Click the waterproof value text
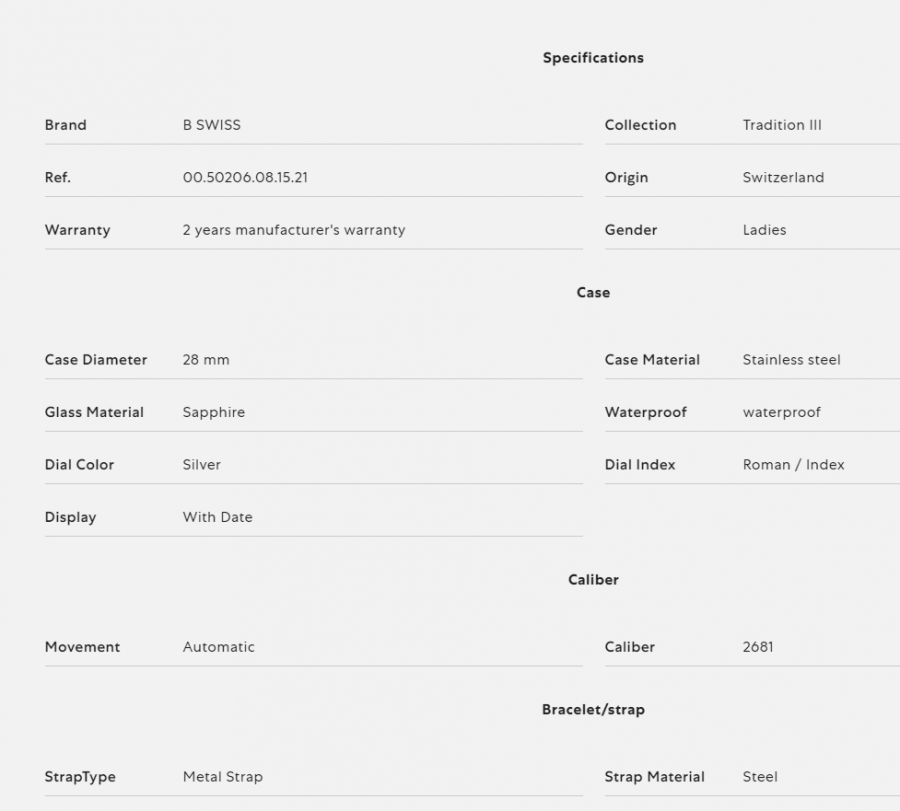The image size is (900, 811). 781,412
